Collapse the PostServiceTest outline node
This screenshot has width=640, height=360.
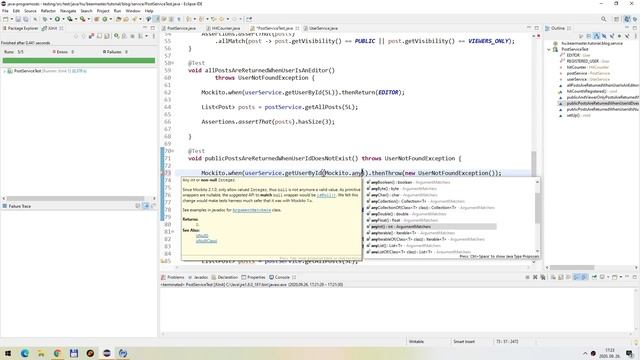coord(549,49)
